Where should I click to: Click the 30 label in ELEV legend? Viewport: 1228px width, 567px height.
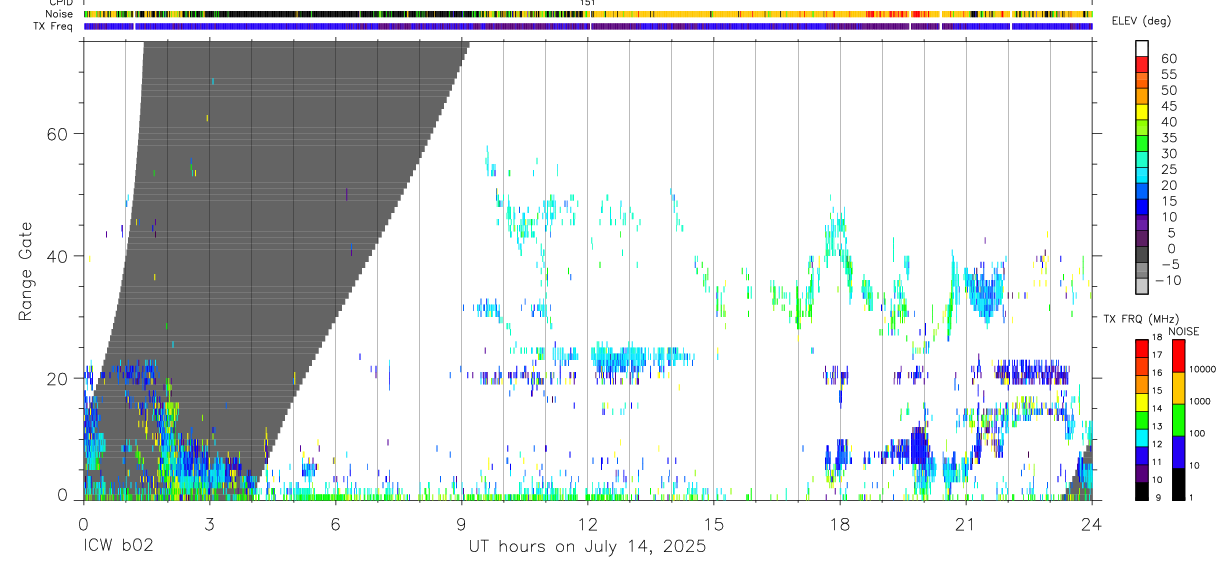click(x=1167, y=154)
